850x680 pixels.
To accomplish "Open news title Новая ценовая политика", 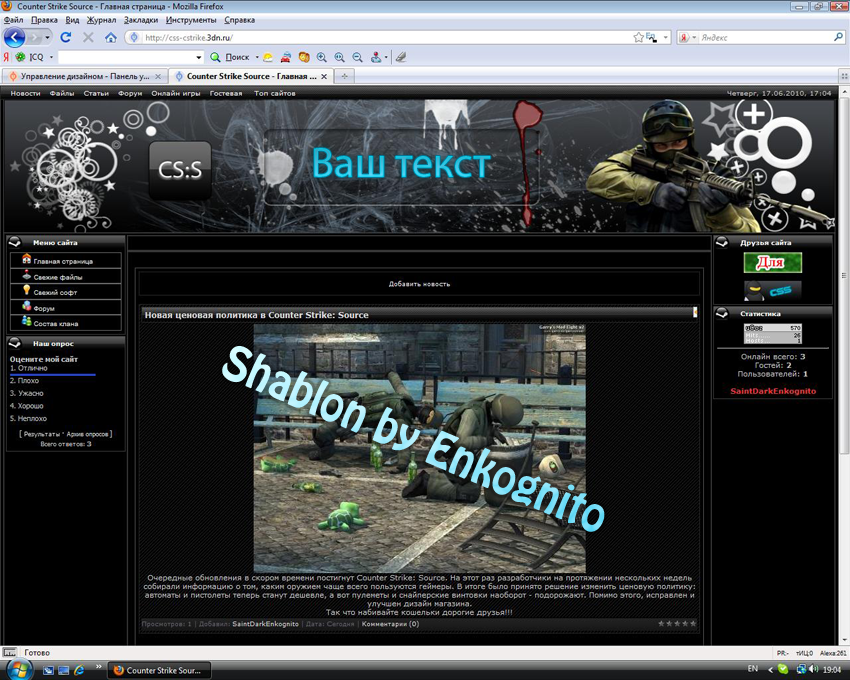I will click(x=256, y=315).
